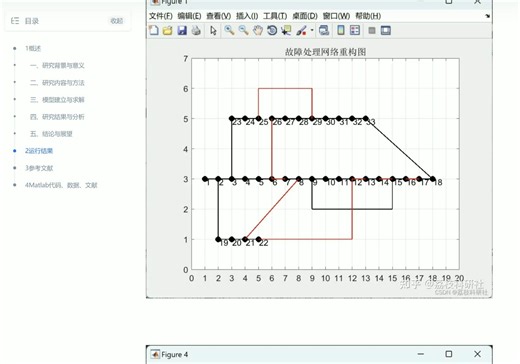Select the Edit Plot arrow tool

[x=213, y=31]
